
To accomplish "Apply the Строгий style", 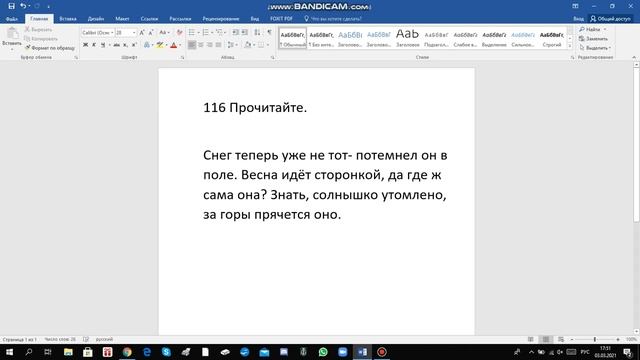I will pyautogui.click(x=552, y=38).
